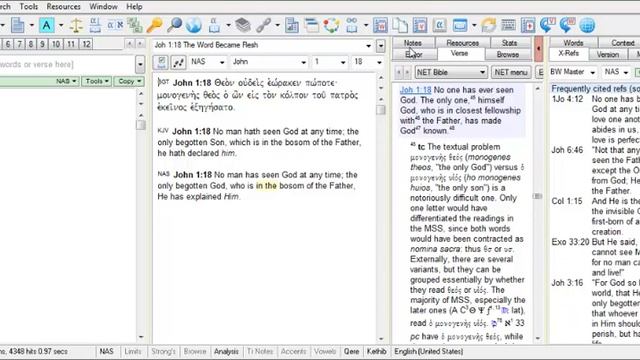The image size is (640, 360).
Task: Toggle Limits in the status bar
Action: pyautogui.click(x=133, y=351)
